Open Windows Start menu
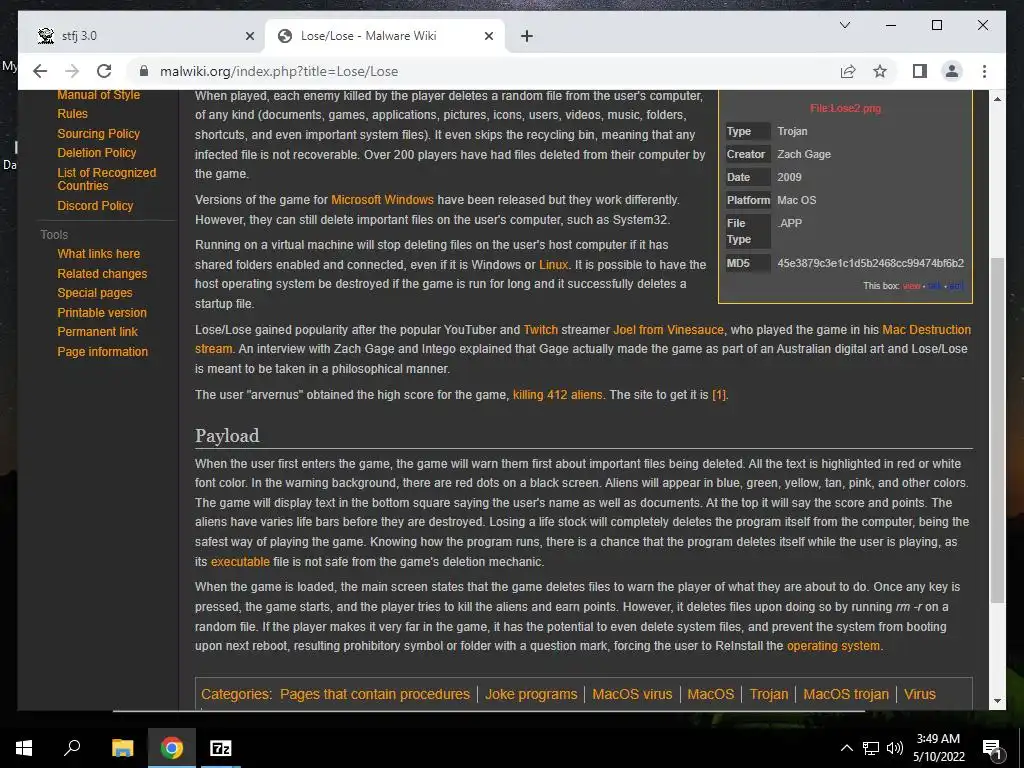 click(x=24, y=748)
